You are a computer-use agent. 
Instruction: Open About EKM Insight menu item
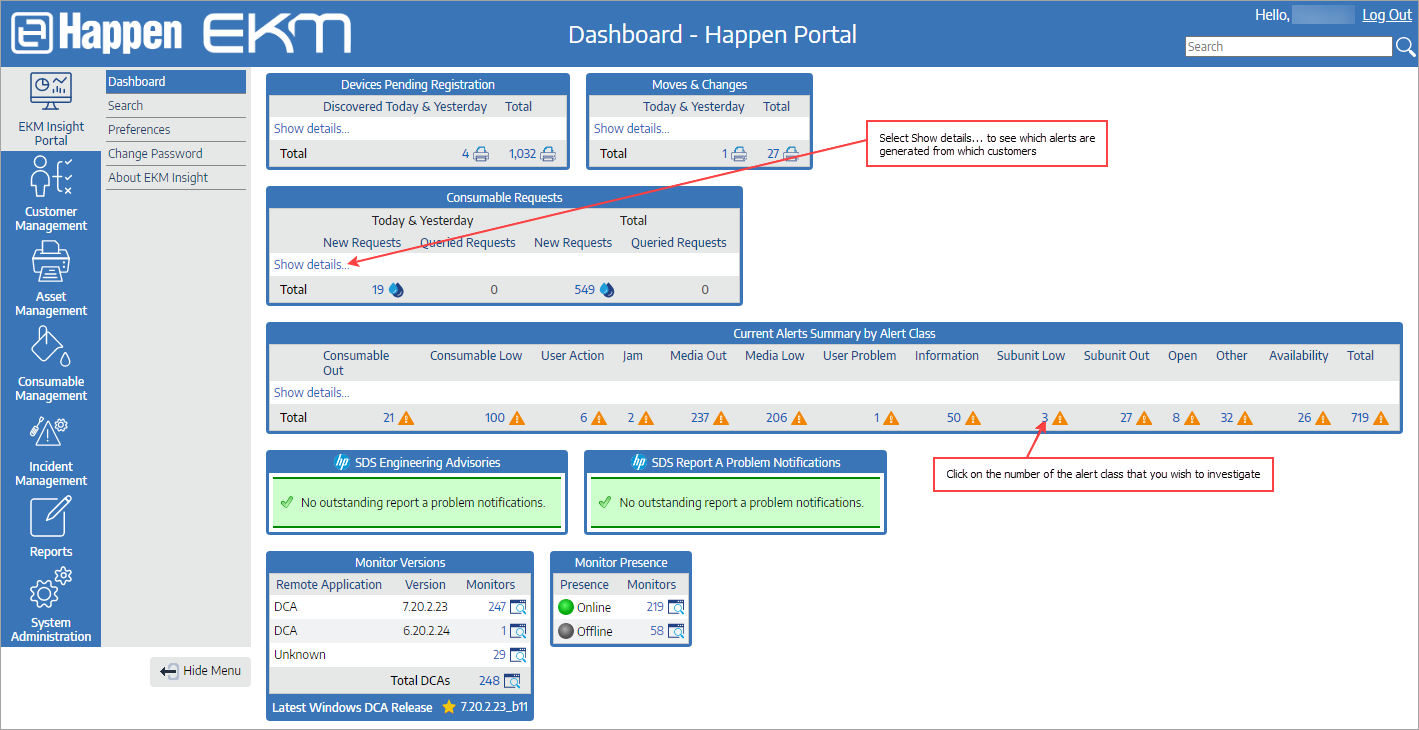pos(176,178)
